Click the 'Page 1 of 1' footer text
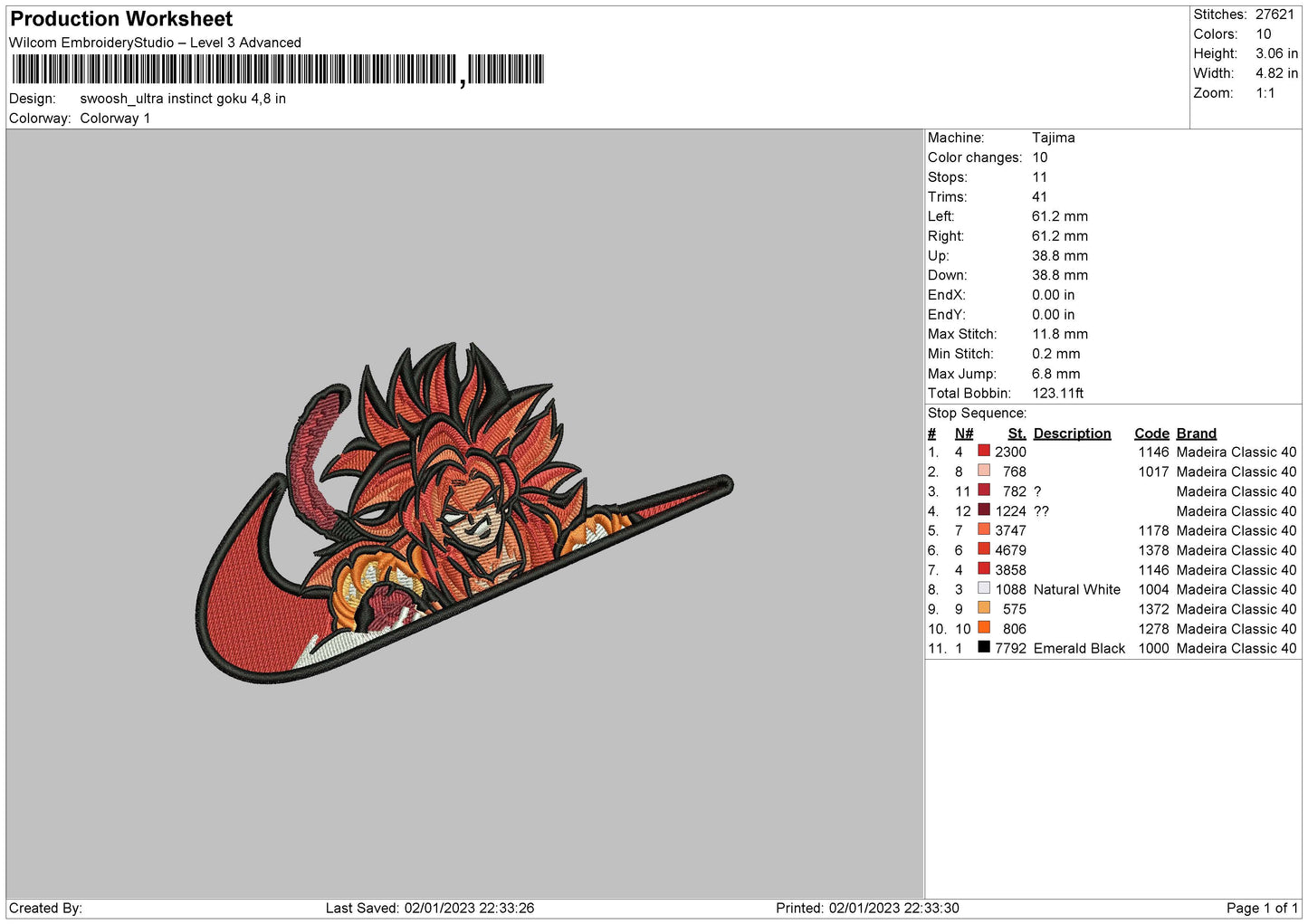Image resolution: width=1308 pixels, height=924 pixels. [1261, 908]
